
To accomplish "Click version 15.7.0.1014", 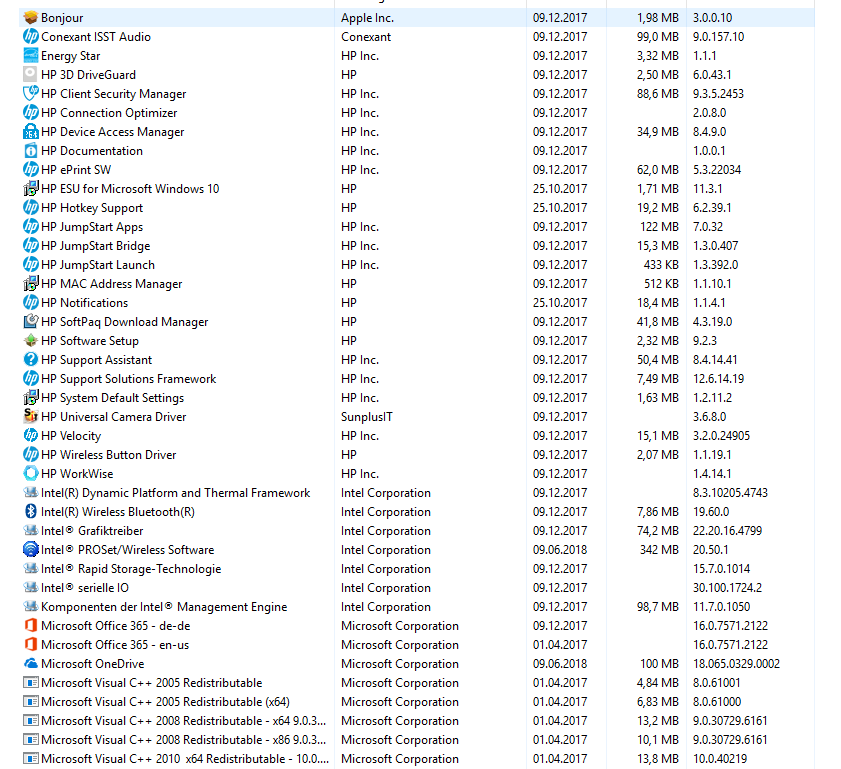I will pos(721,568).
